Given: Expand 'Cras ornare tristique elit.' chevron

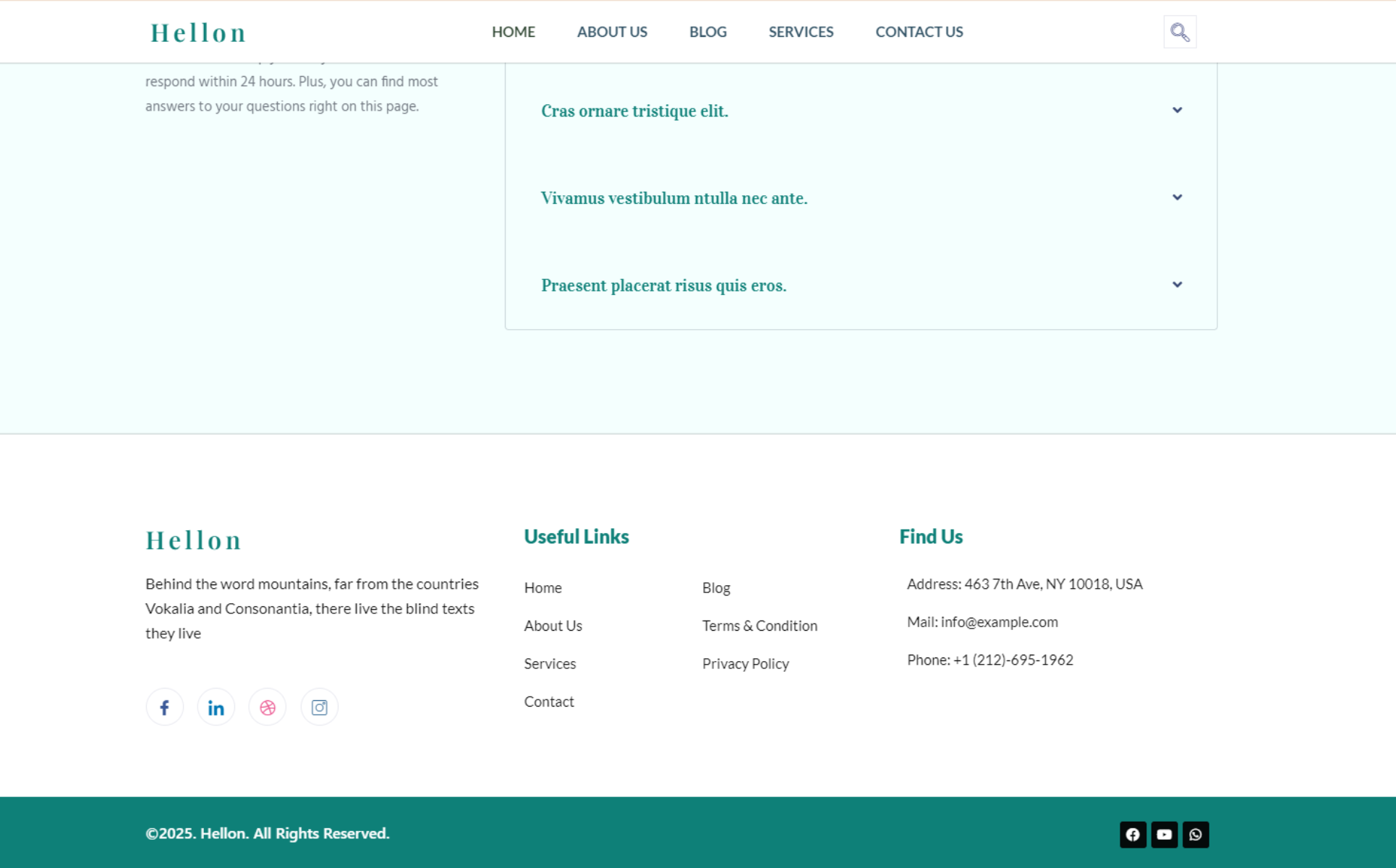Looking at the screenshot, I should click(1177, 110).
